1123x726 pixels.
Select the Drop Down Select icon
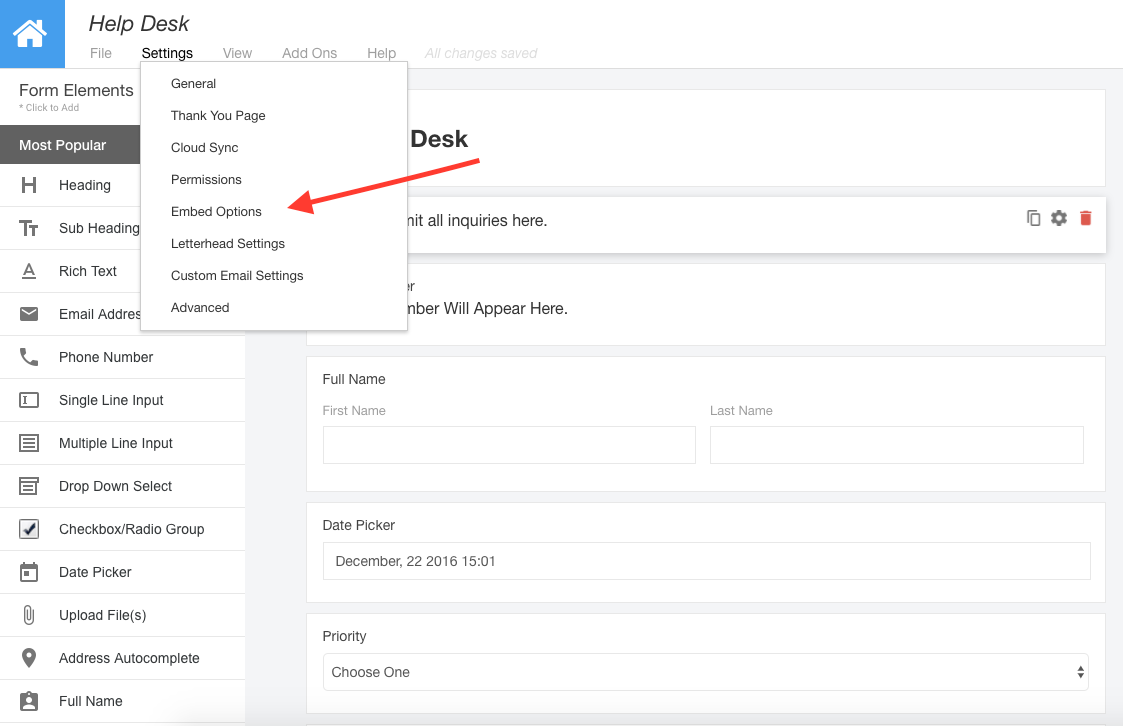[29, 486]
